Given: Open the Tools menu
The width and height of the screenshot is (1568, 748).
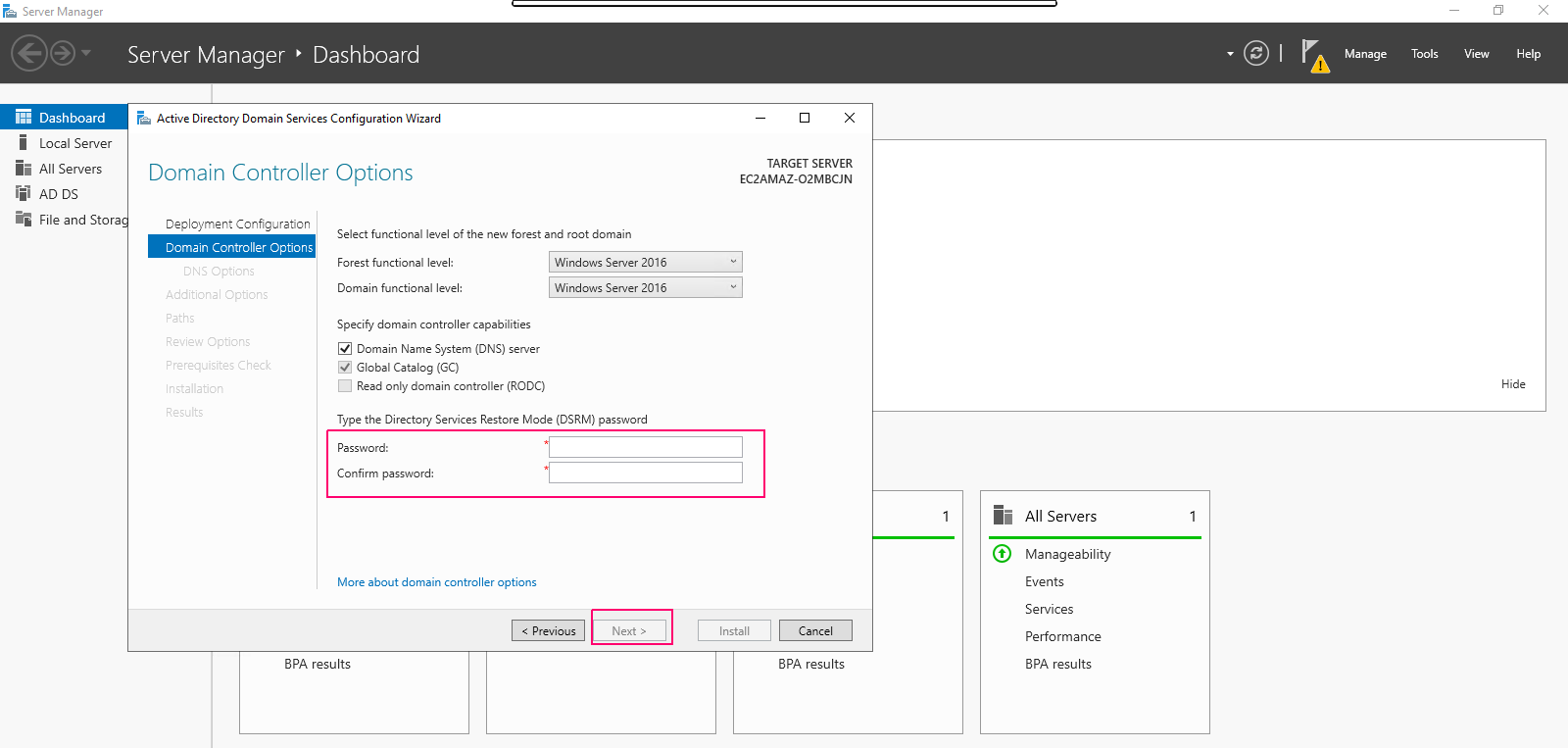Looking at the screenshot, I should (1424, 54).
